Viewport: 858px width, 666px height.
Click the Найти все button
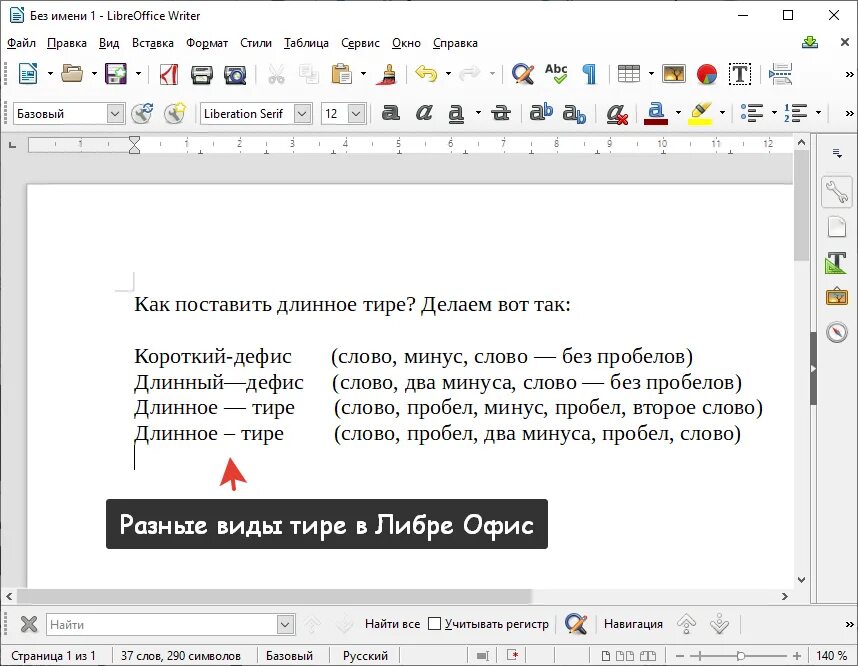click(392, 624)
